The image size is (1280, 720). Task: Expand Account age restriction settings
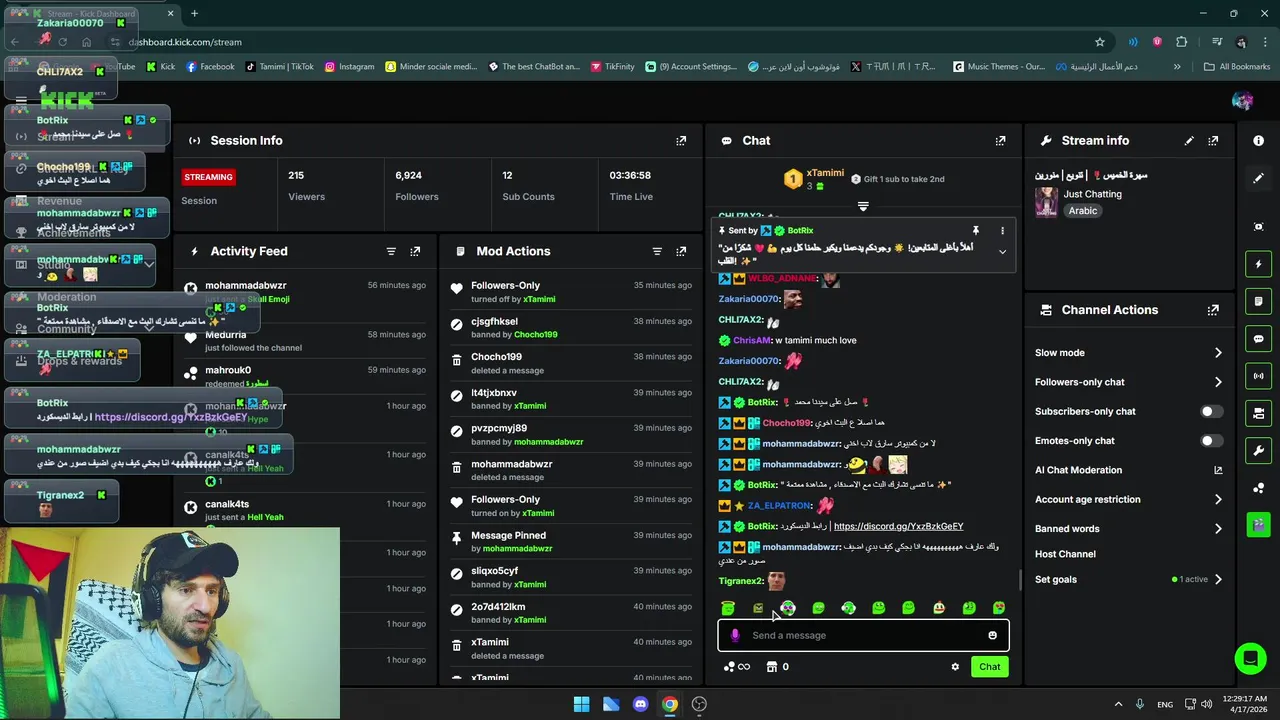click(x=1218, y=499)
